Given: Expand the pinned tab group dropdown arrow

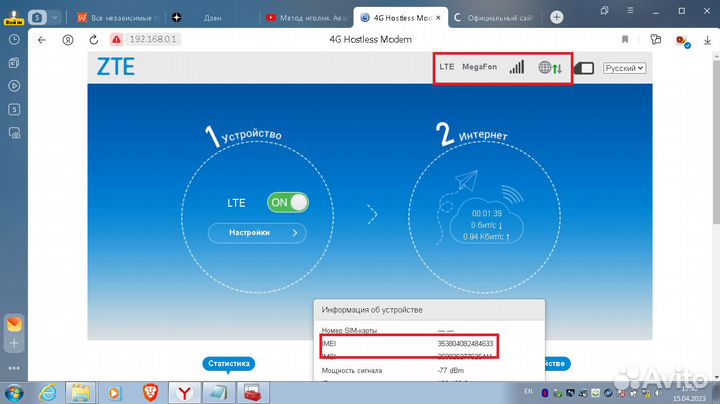Looking at the screenshot, I should (x=55, y=17).
